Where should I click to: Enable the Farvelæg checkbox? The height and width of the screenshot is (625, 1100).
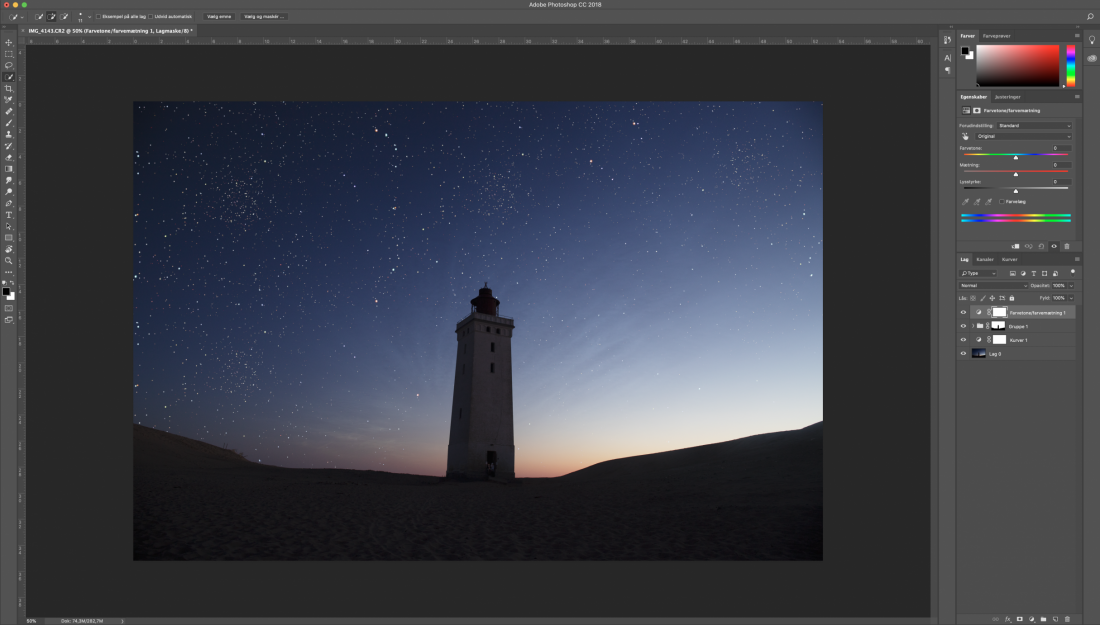(1002, 201)
